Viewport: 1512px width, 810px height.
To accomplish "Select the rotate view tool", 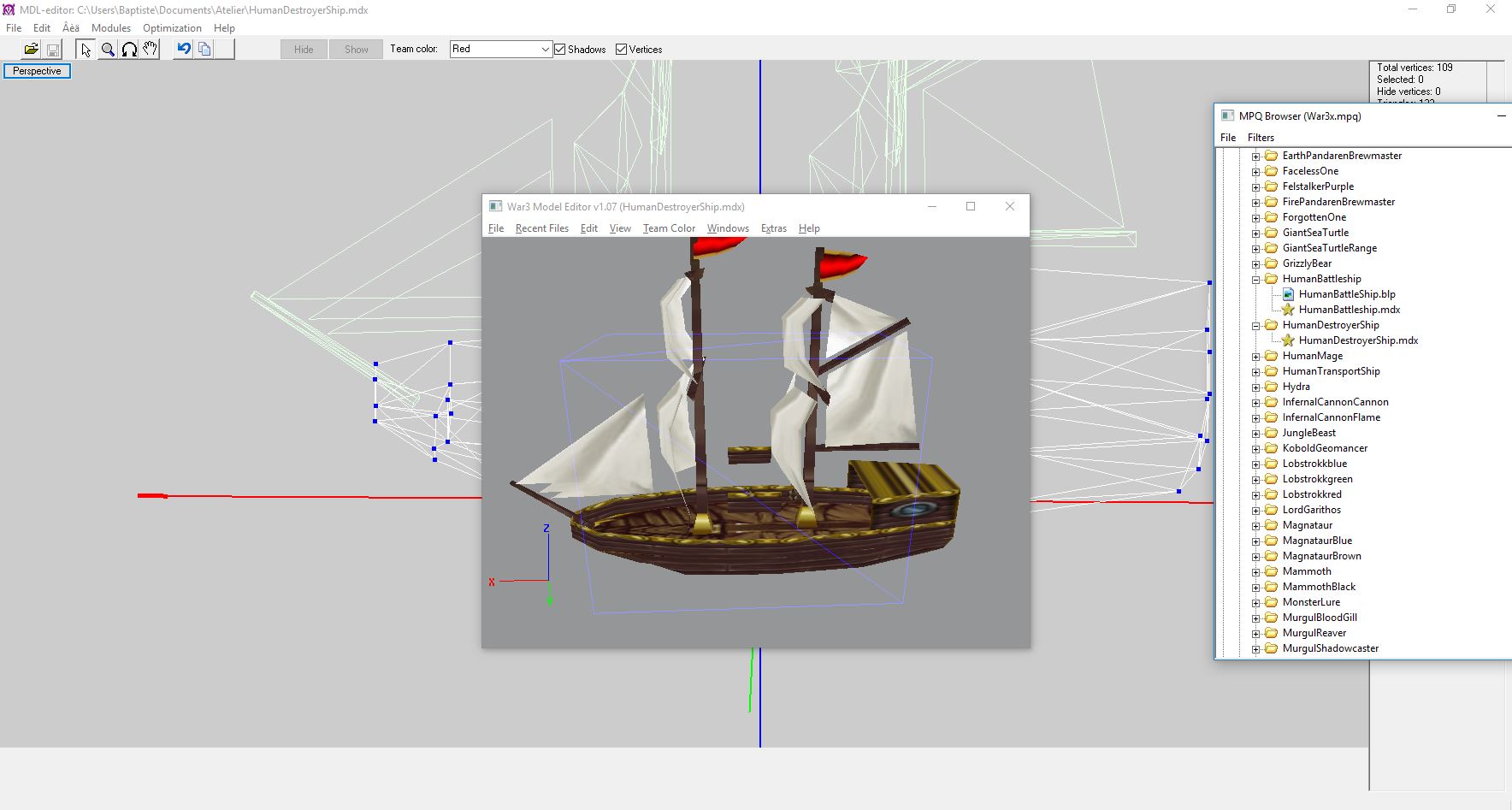I will (129, 50).
